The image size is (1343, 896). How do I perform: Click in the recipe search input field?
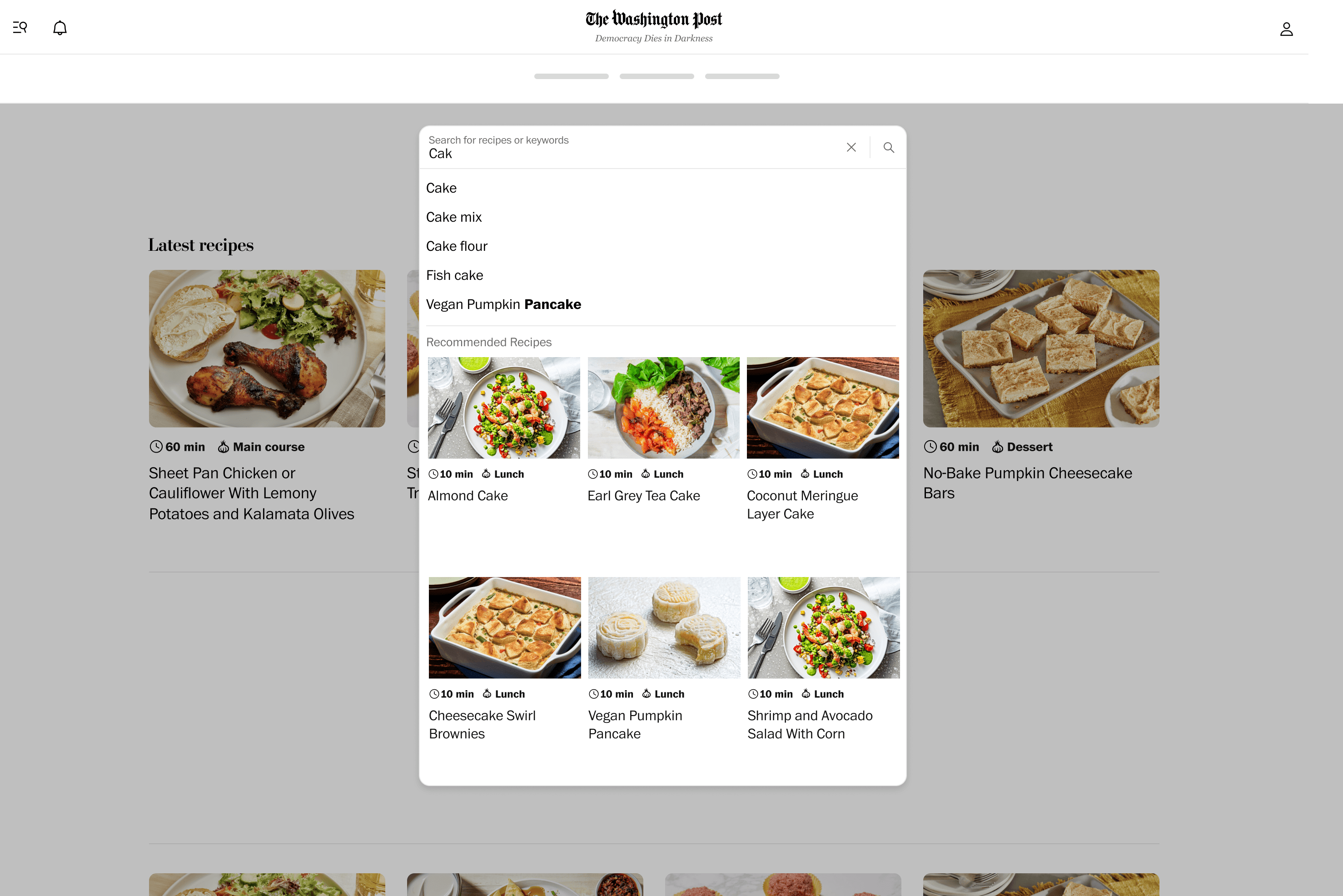631,147
